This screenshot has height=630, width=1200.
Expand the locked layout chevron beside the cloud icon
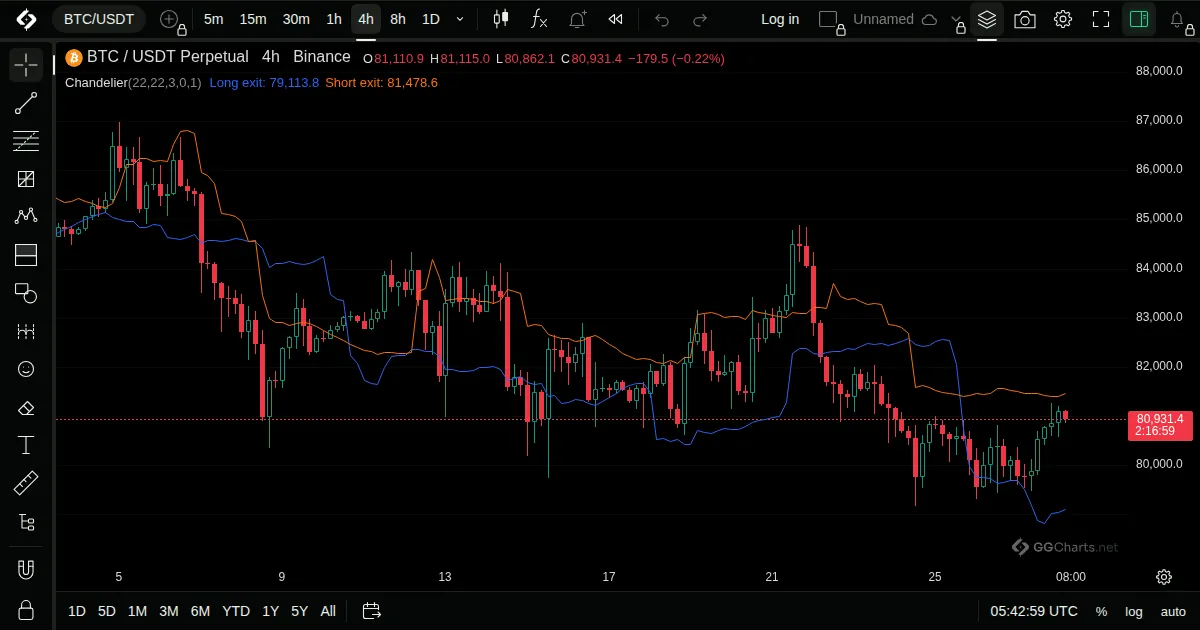958,19
